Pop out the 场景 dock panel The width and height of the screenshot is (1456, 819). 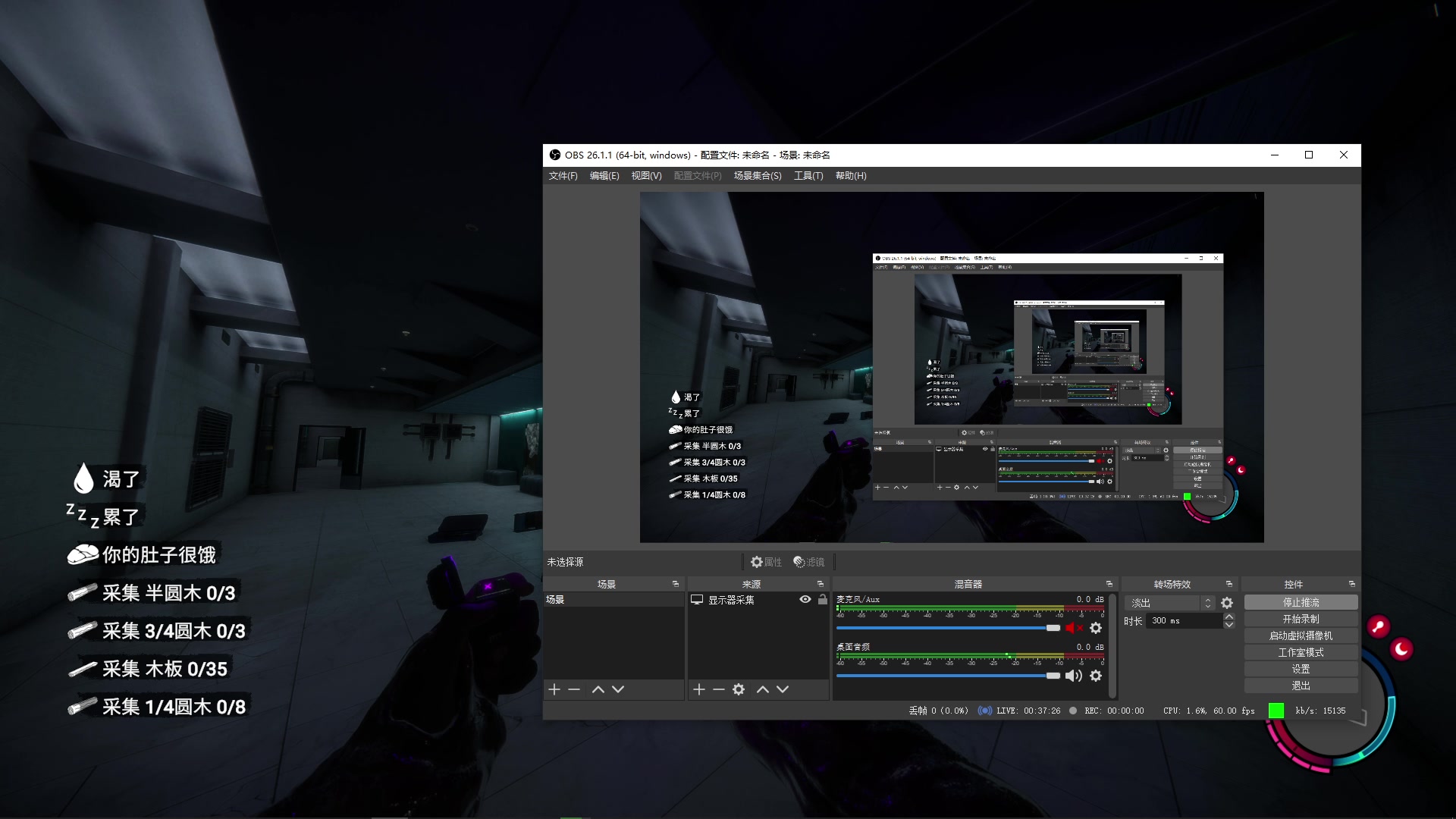click(676, 584)
